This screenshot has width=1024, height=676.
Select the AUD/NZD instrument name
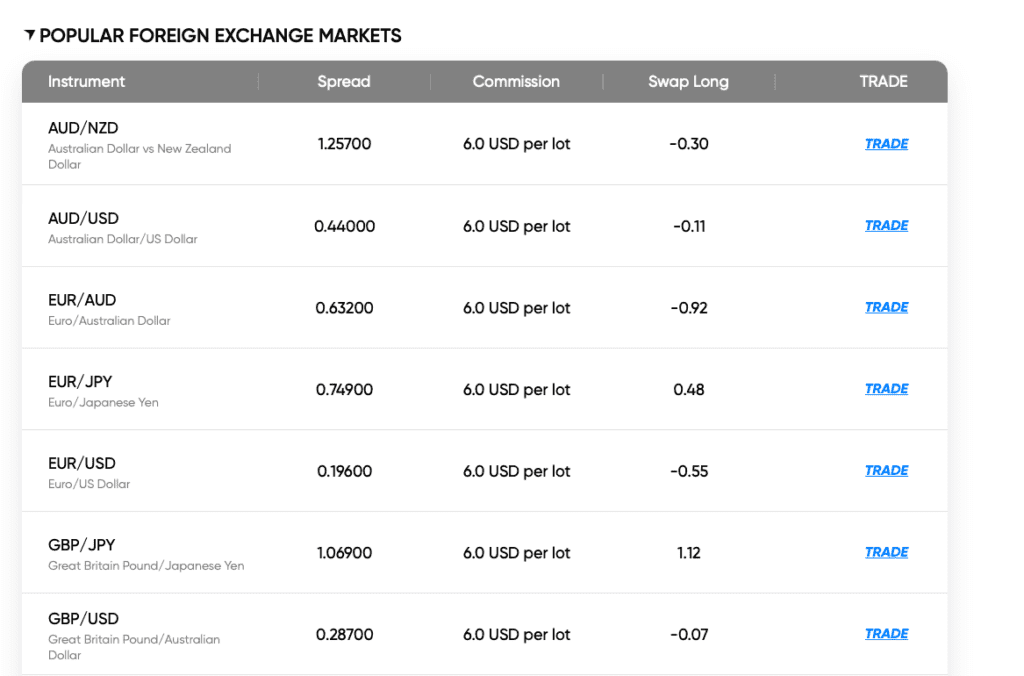pyautogui.click(x=83, y=128)
